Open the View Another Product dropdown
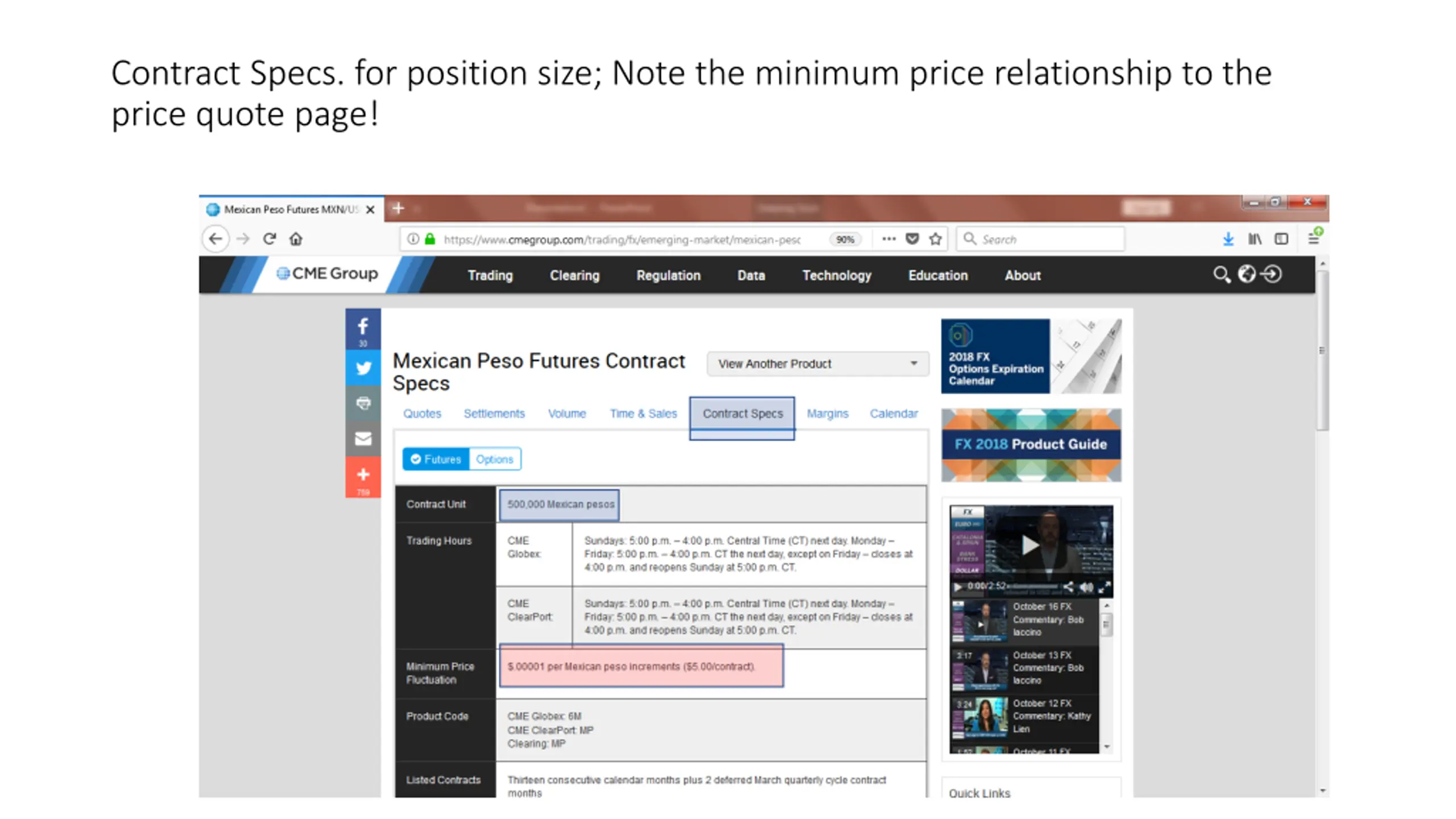 tap(818, 363)
